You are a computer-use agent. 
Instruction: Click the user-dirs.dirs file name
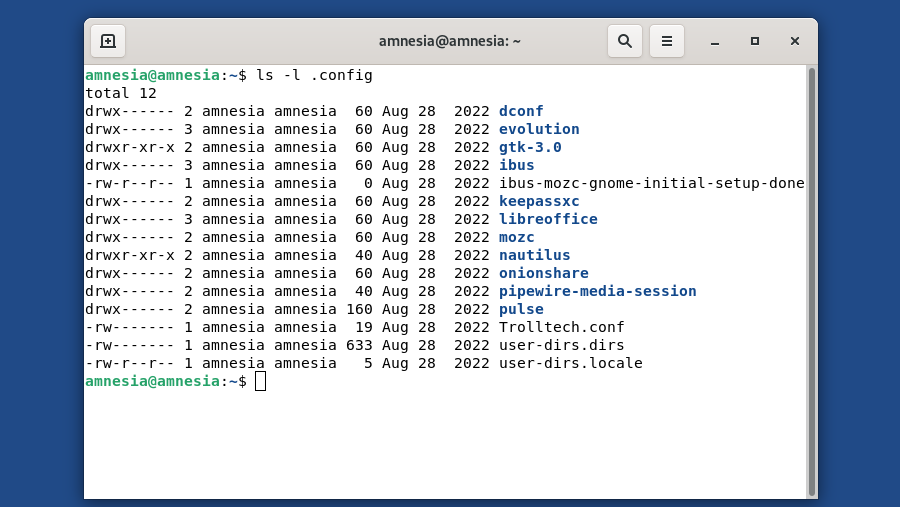click(561, 345)
